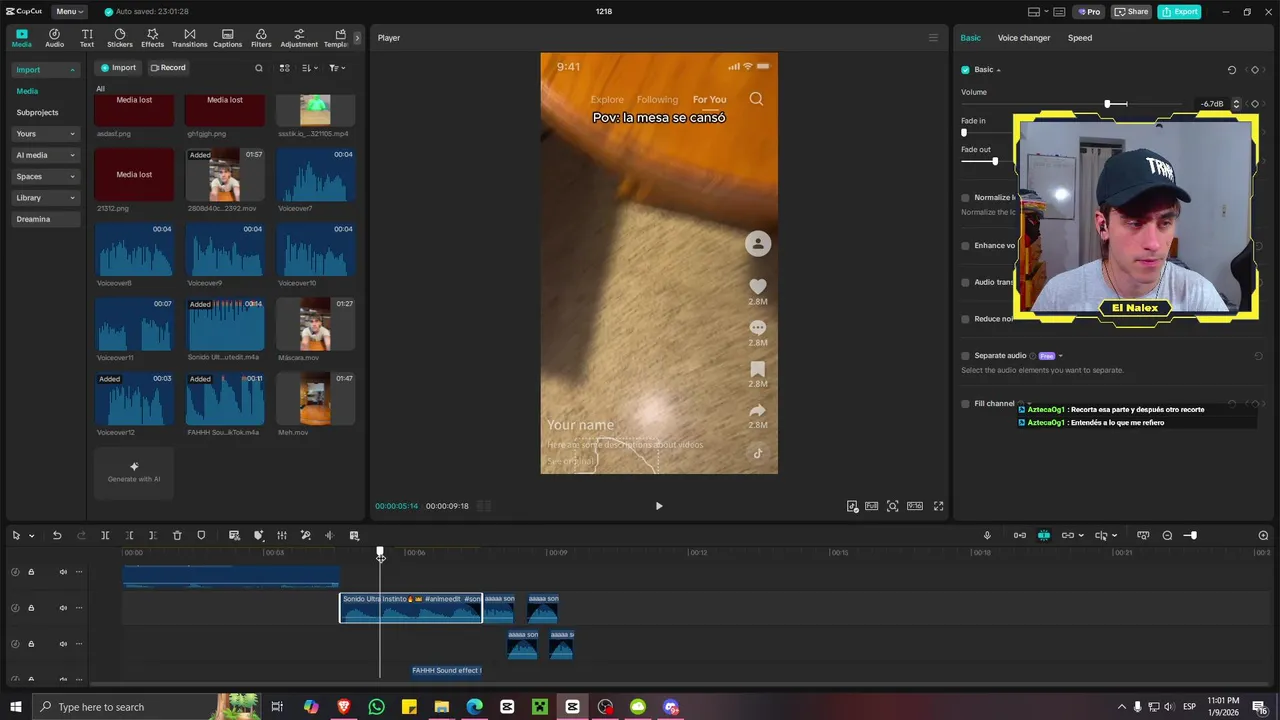Open the media sort dropdown
Image resolution: width=1280 pixels, height=720 pixels.
click(x=309, y=68)
